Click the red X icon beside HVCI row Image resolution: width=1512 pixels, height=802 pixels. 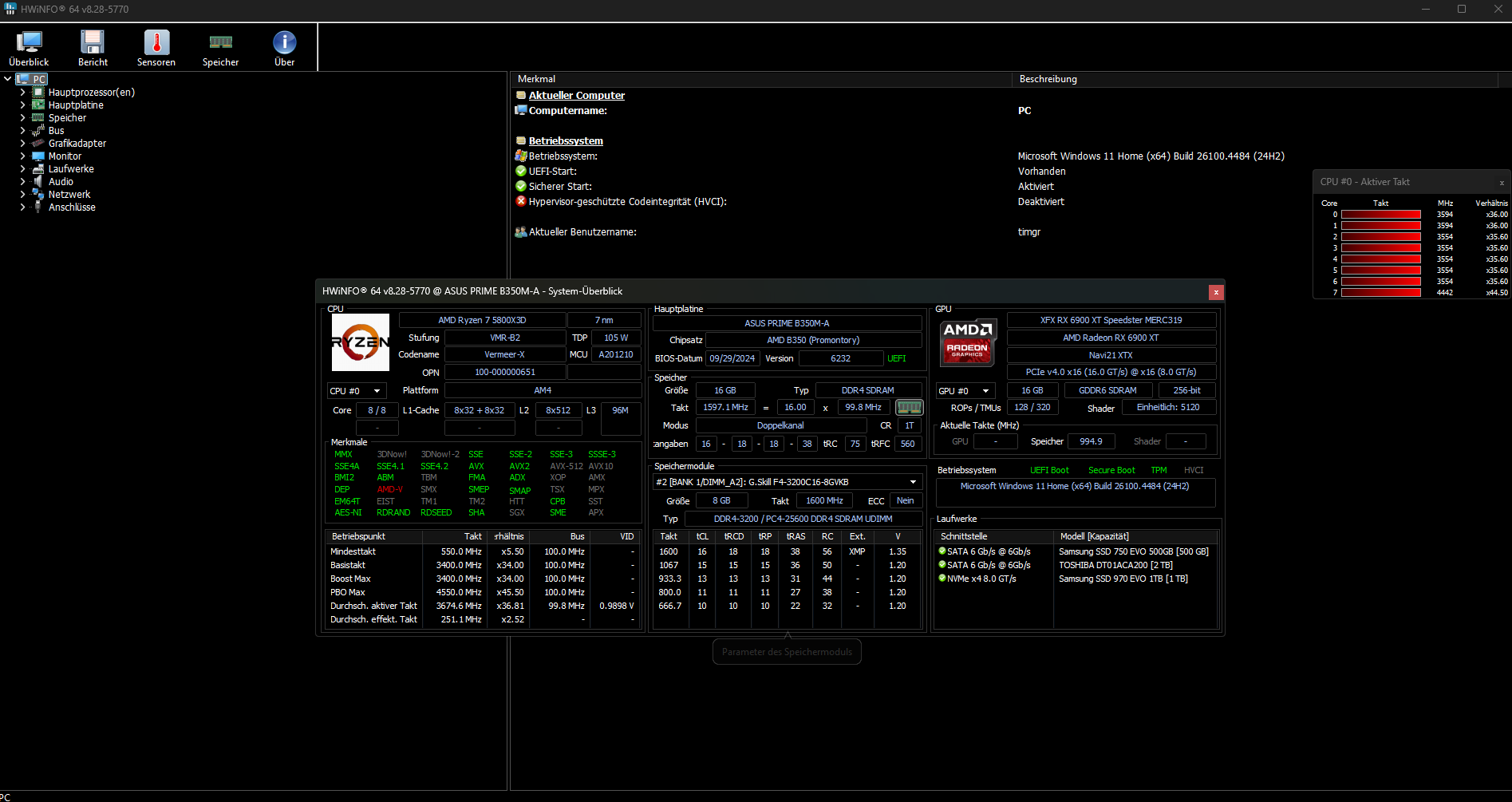(x=521, y=202)
